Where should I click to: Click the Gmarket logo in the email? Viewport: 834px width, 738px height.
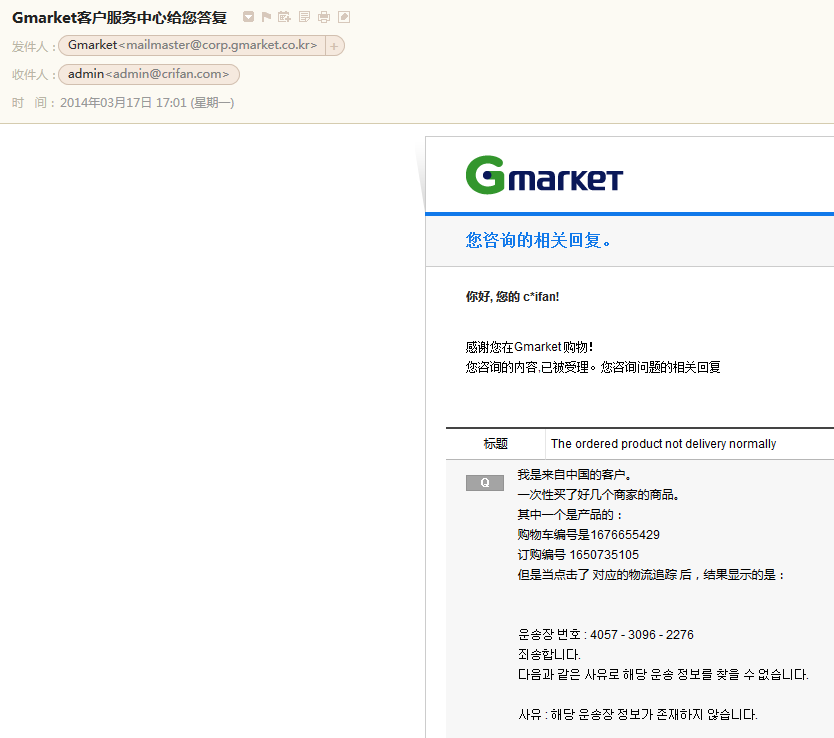click(544, 175)
